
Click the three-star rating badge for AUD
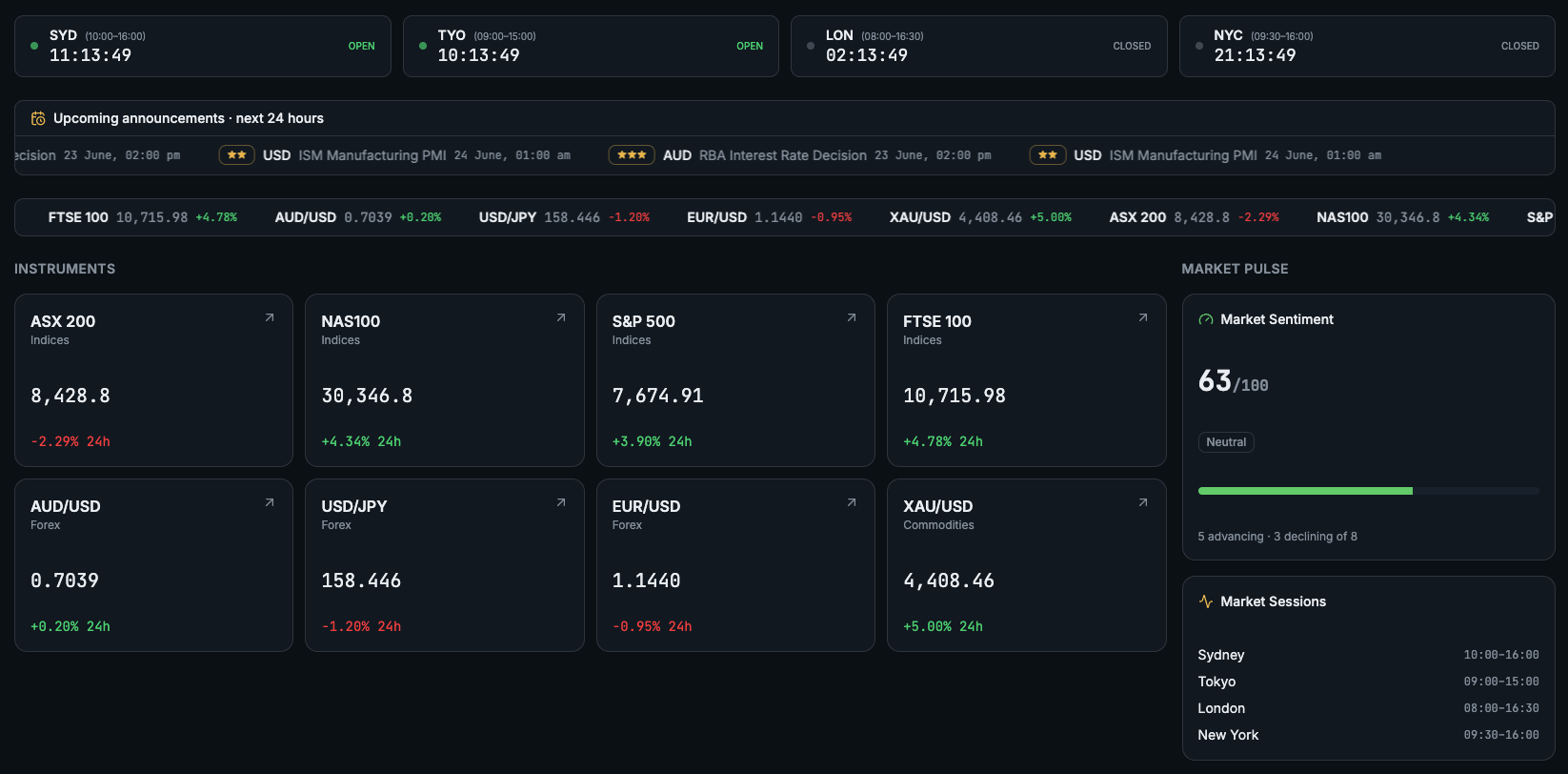(x=632, y=155)
